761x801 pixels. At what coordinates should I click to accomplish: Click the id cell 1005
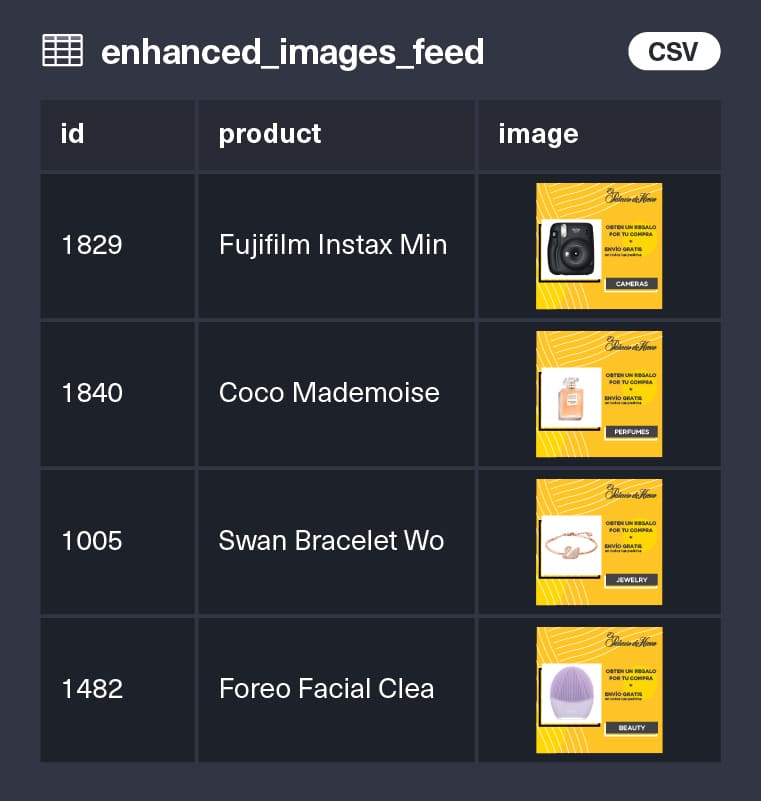[x=92, y=541]
